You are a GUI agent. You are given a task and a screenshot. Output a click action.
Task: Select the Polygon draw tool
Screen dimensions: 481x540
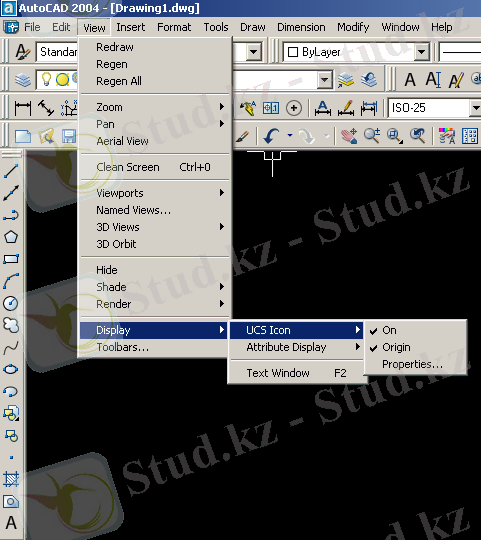pos(11,237)
